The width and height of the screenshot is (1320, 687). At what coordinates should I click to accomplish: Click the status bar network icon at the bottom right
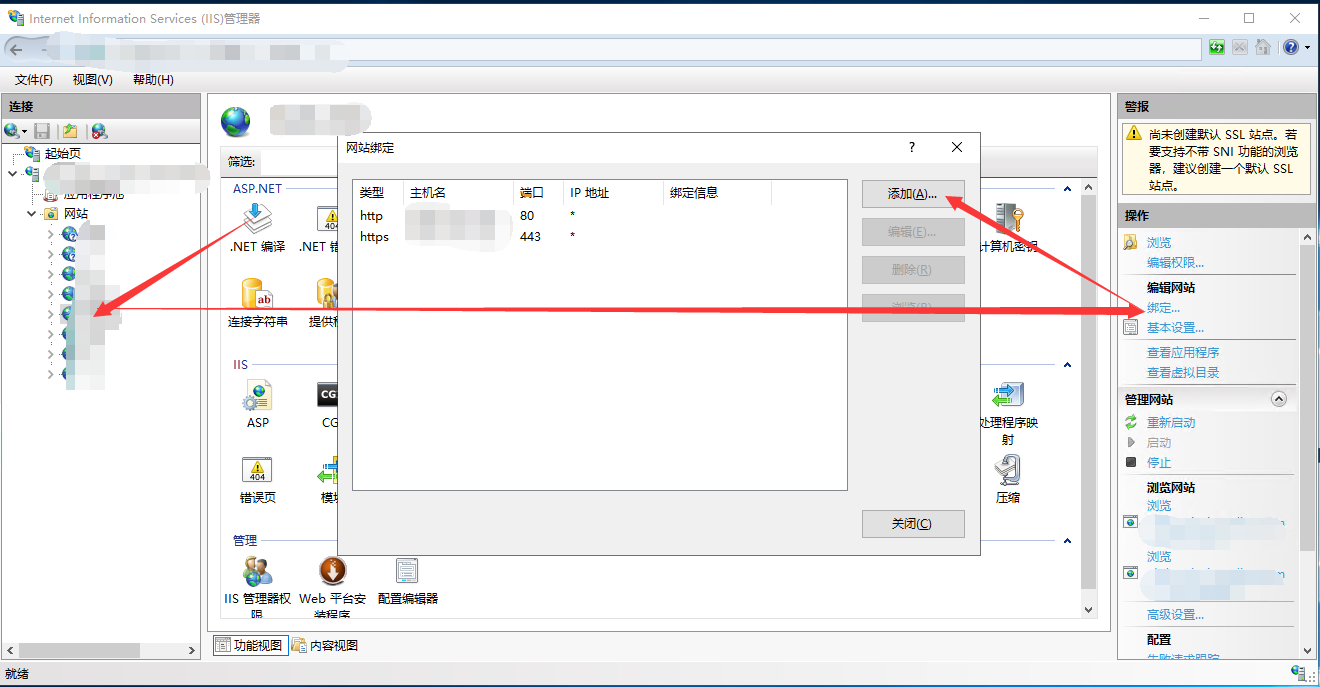(x=1298, y=674)
